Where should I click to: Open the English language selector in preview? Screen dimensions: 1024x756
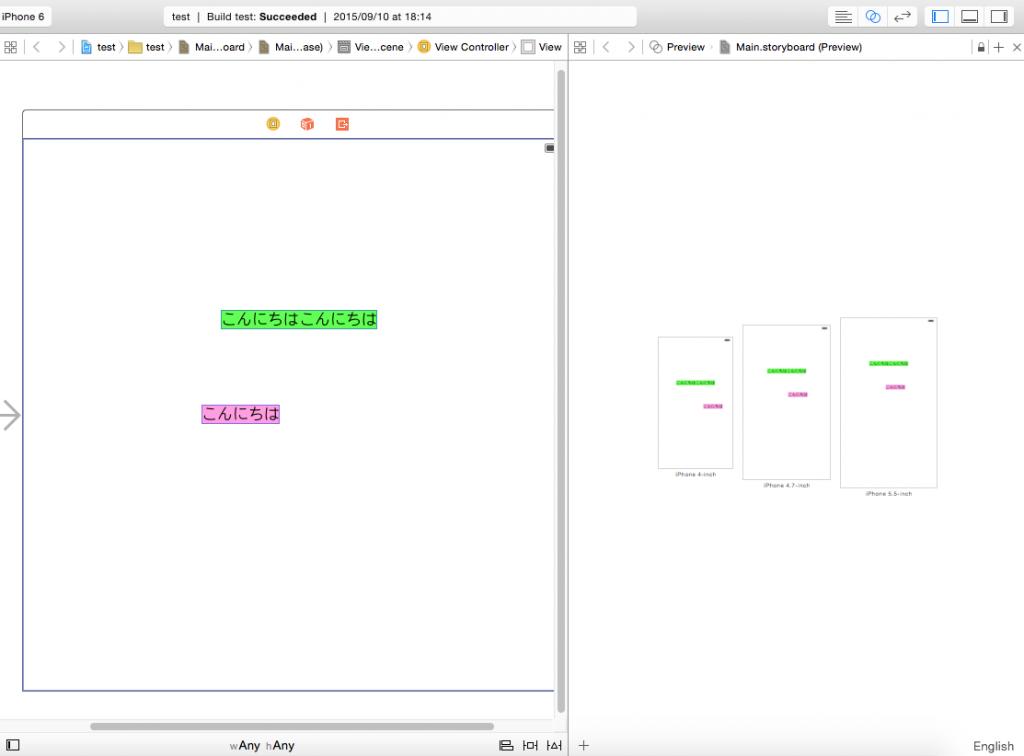pyautogui.click(x=992, y=746)
